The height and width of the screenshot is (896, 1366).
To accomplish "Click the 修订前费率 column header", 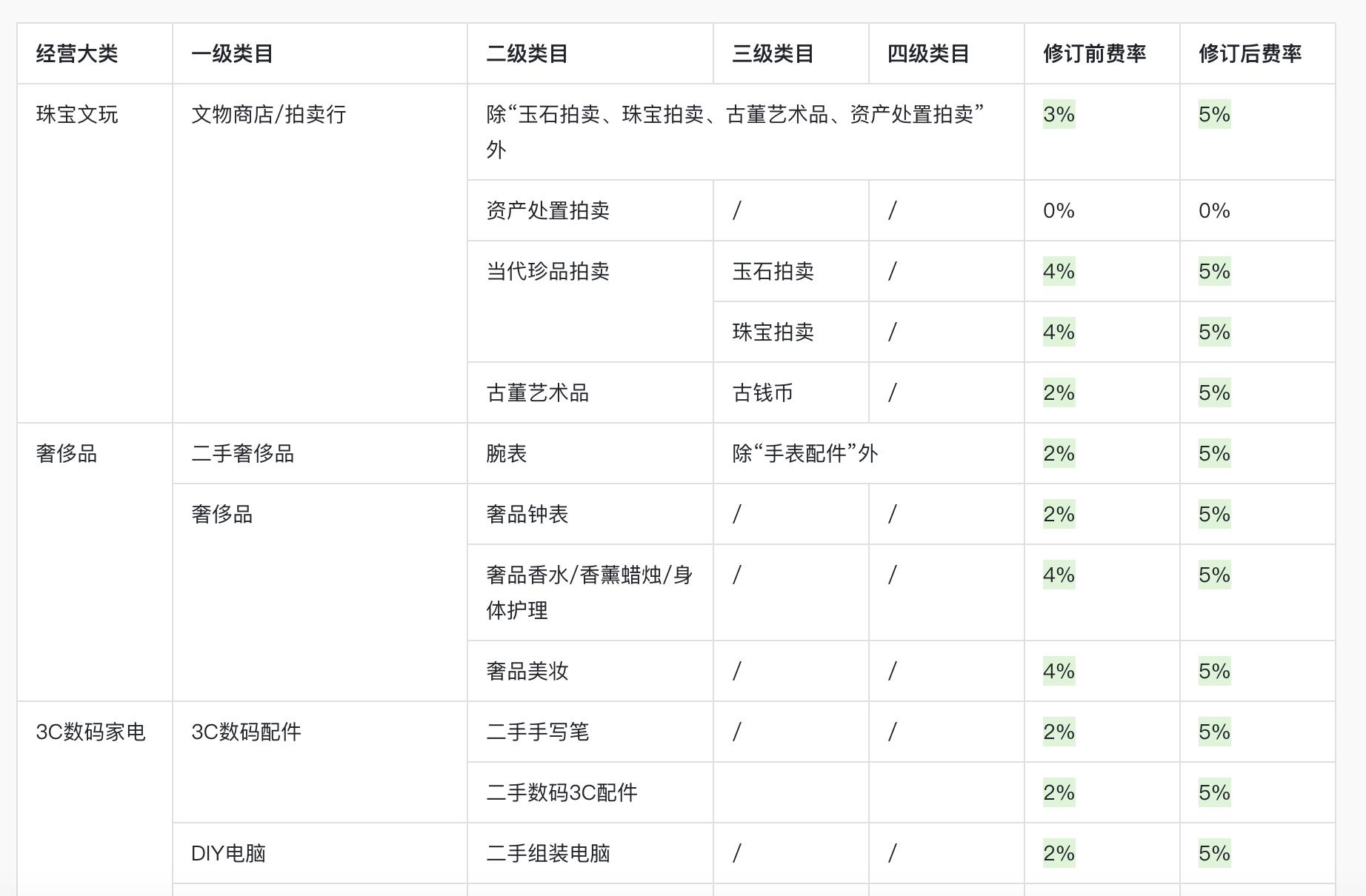I will pyautogui.click(x=1094, y=54).
